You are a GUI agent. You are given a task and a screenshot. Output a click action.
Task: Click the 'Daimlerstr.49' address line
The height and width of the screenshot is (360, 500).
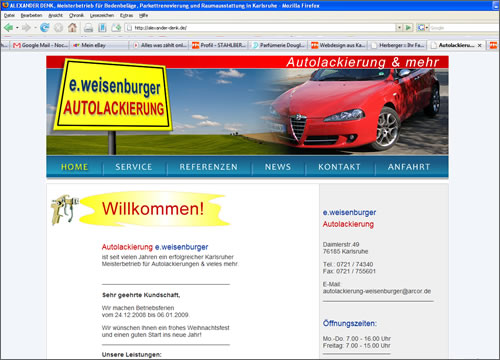(341, 244)
